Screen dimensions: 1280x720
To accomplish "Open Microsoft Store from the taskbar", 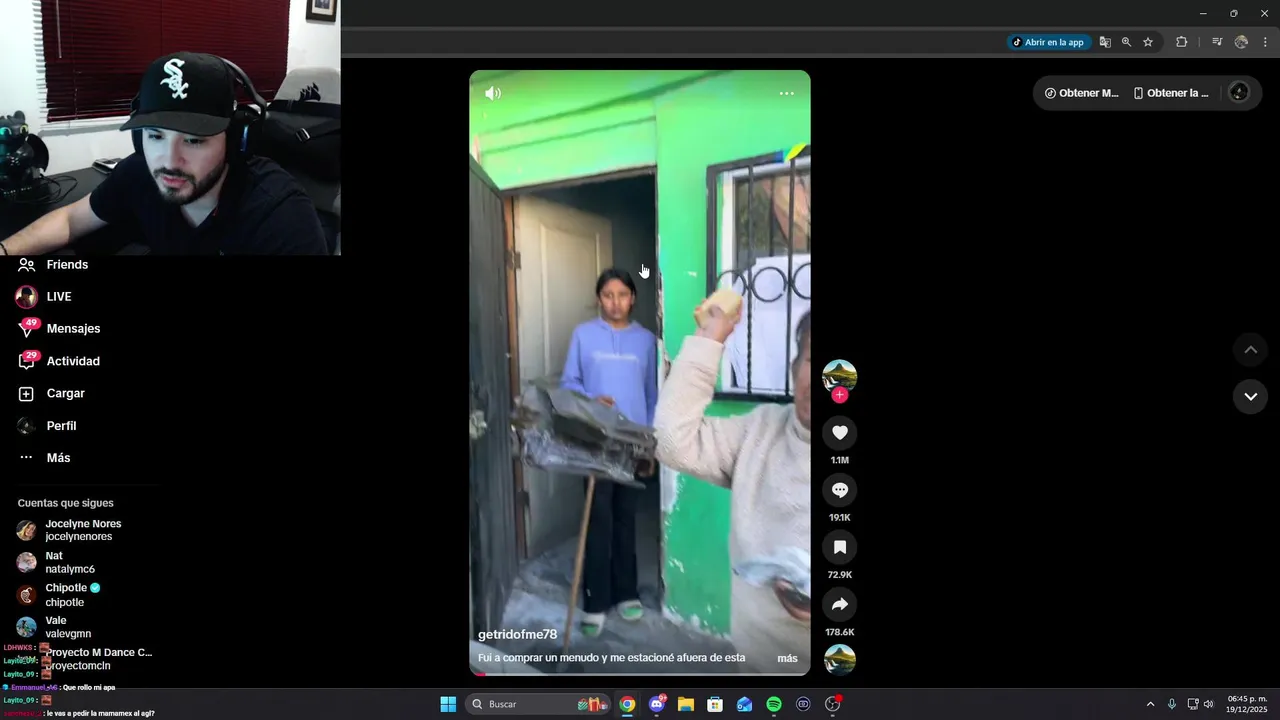I will click(x=715, y=704).
